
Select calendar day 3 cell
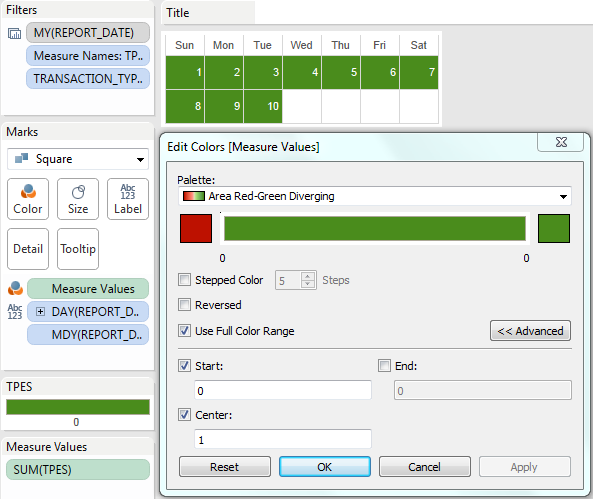pos(263,73)
